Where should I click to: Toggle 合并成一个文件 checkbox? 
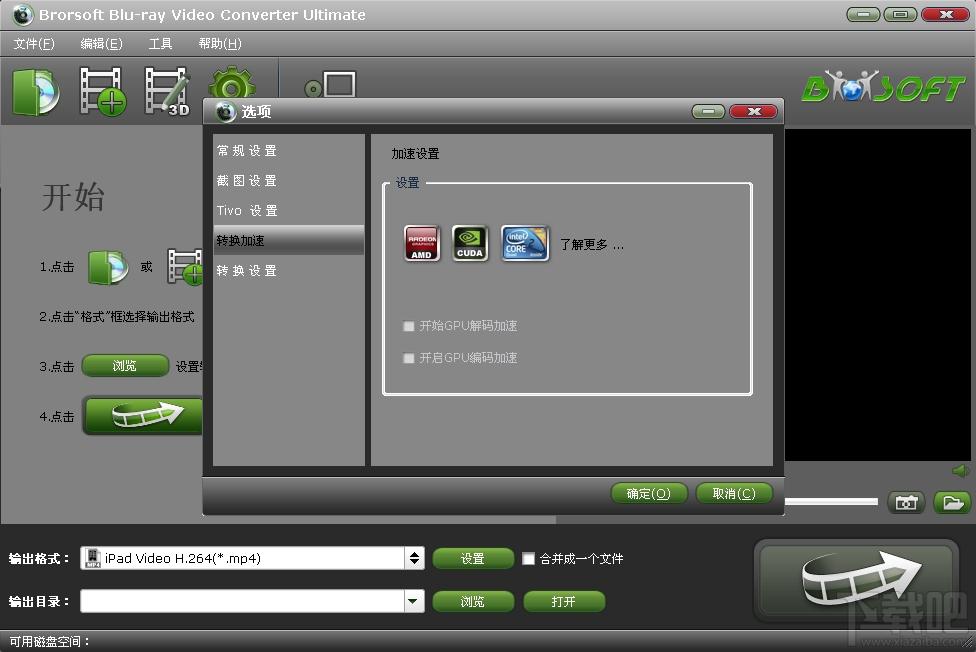point(528,559)
